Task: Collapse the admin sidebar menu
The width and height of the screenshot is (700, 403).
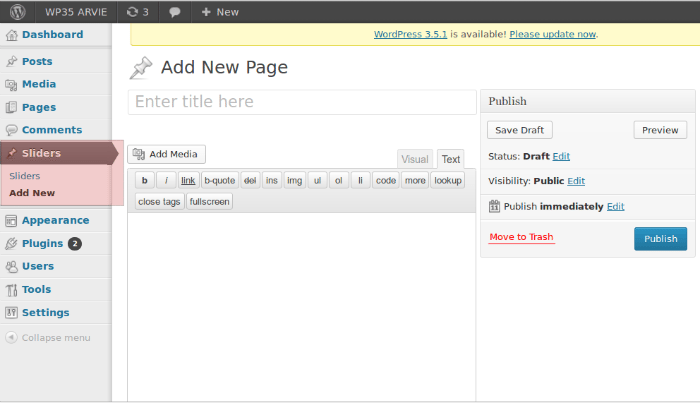Action: 50,337
